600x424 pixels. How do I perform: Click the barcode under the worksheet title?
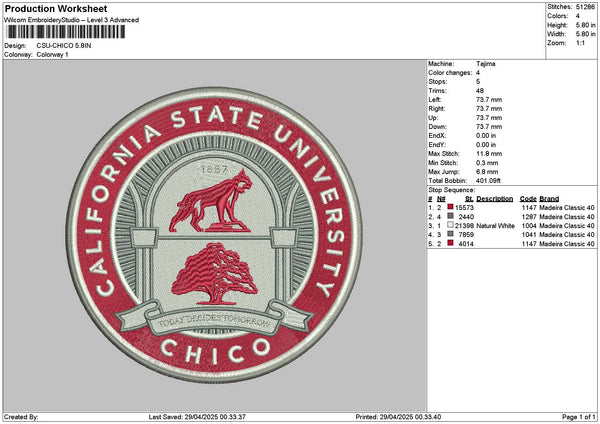pos(66,32)
